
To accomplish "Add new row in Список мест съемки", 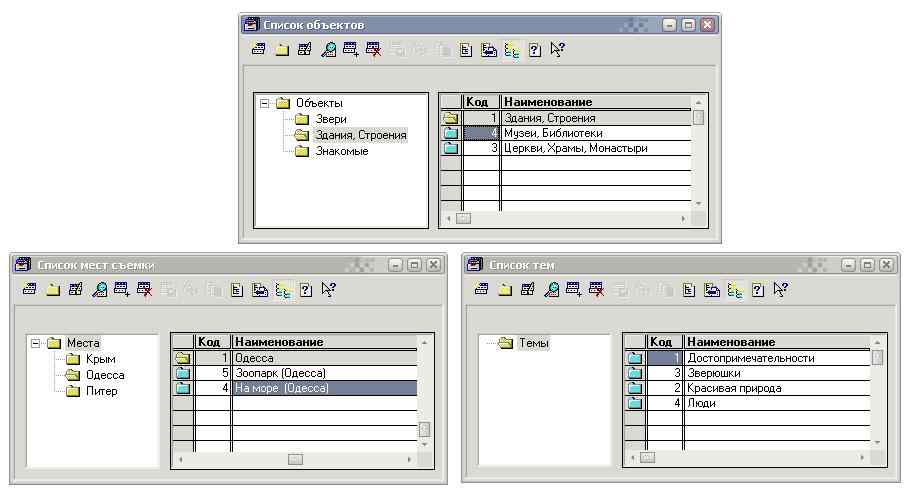I will tap(30, 289).
